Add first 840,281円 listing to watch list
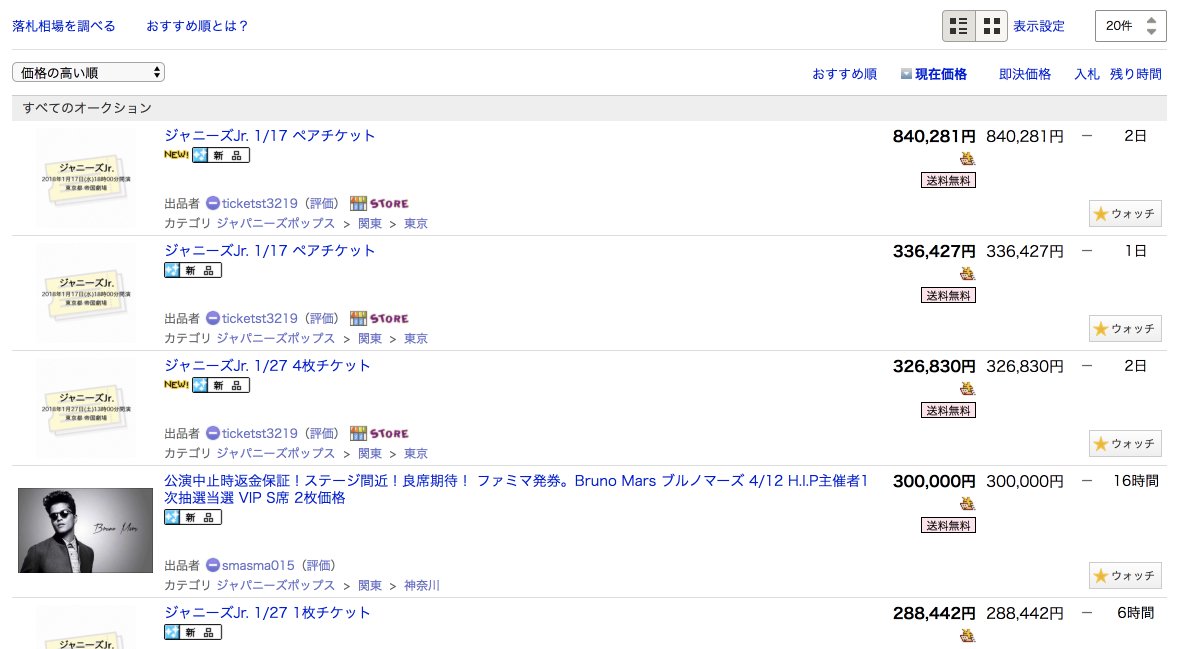This screenshot has height=649, width=1200. 1125,214
